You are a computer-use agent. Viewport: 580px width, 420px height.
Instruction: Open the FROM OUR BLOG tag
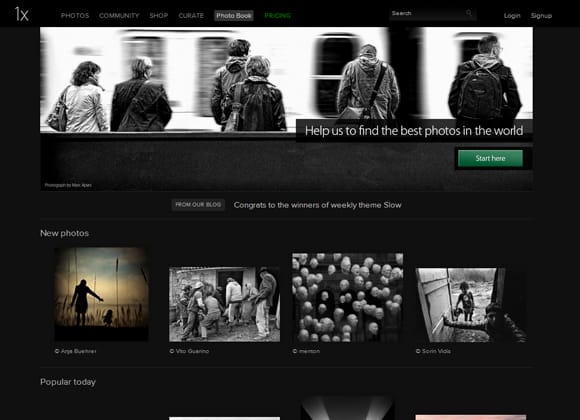[x=198, y=205]
